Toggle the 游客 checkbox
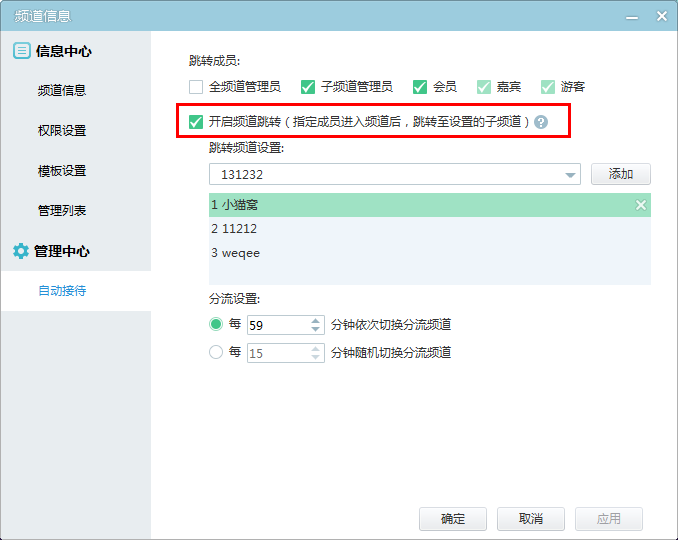 point(548,87)
